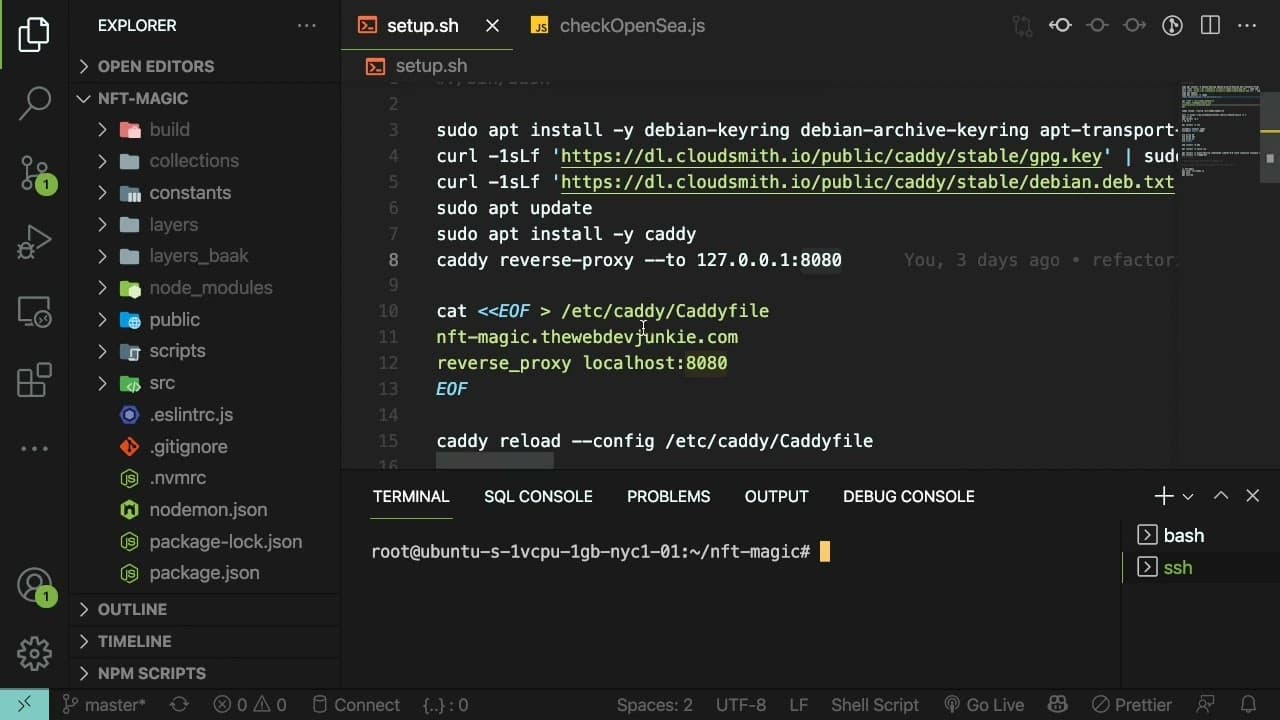Open Source Control view with badge
The width and height of the screenshot is (1280, 720).
[x=36, y=175]
